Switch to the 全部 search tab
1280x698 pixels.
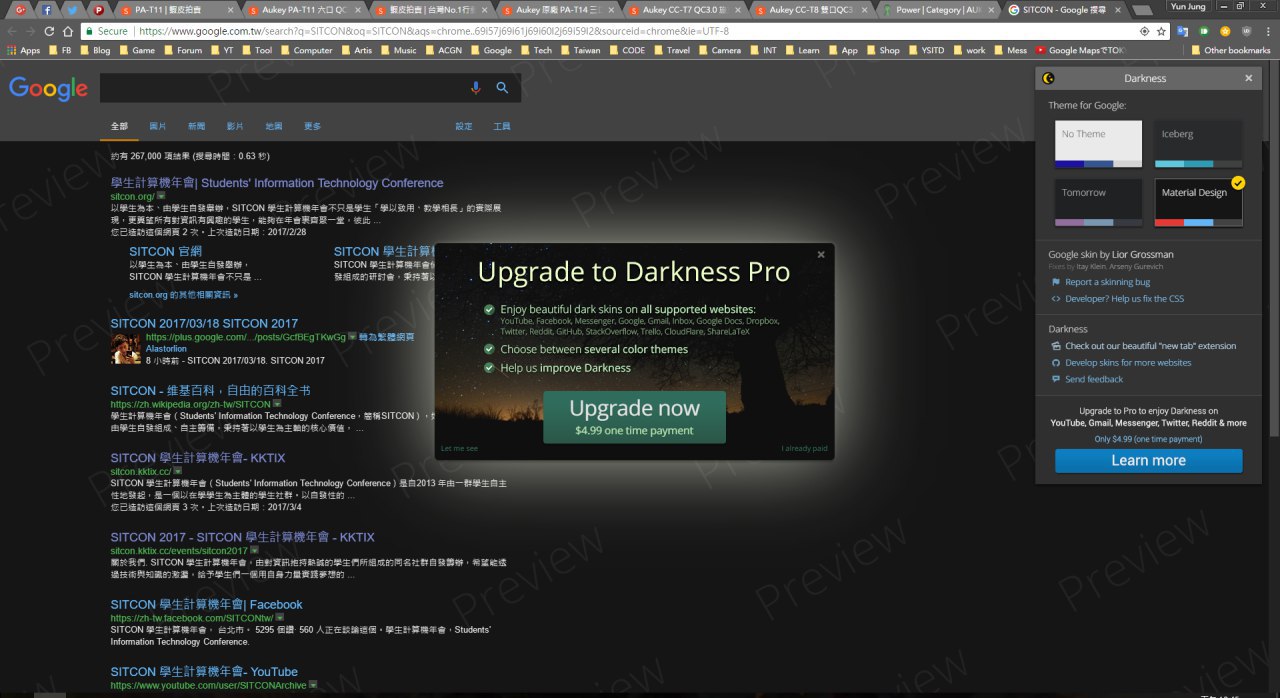tap(119, 127)
